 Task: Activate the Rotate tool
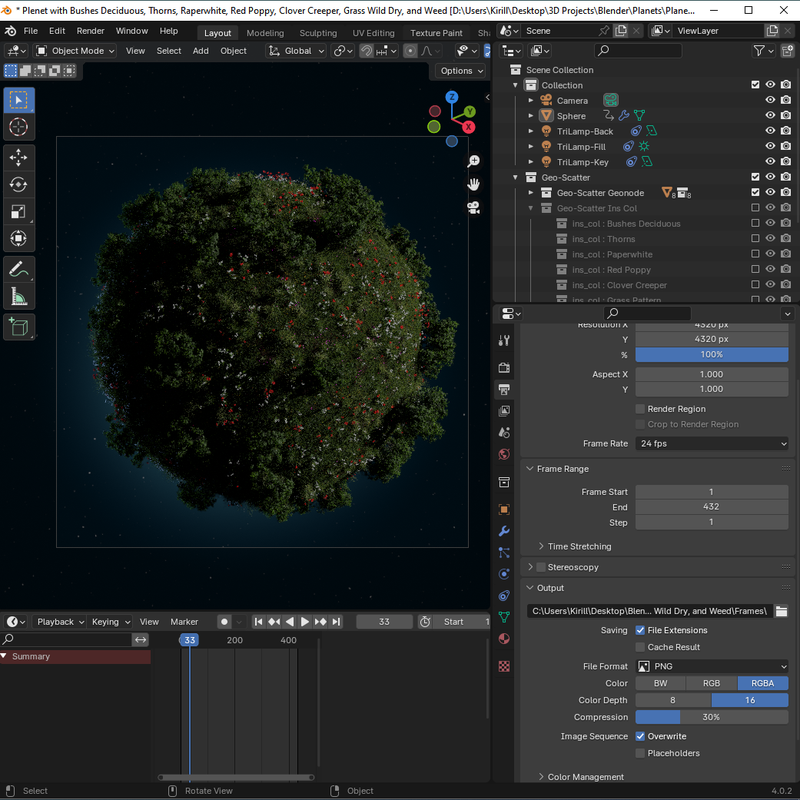pos(19,184)
